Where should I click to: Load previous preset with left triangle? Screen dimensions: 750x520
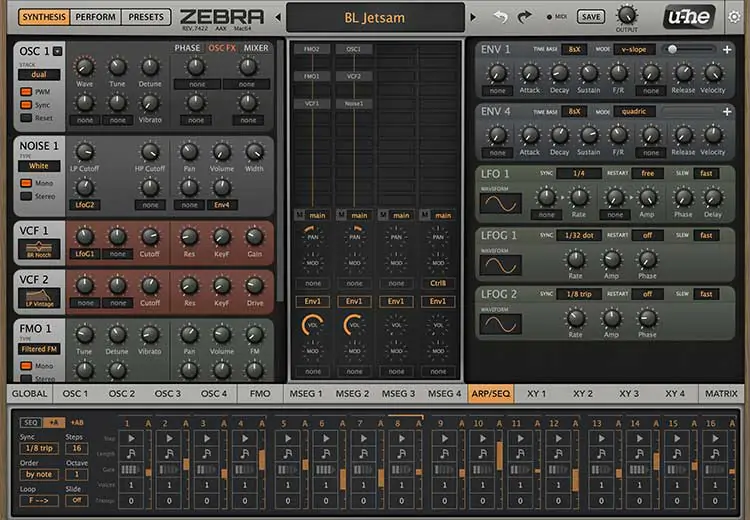(x=278, y=18)
